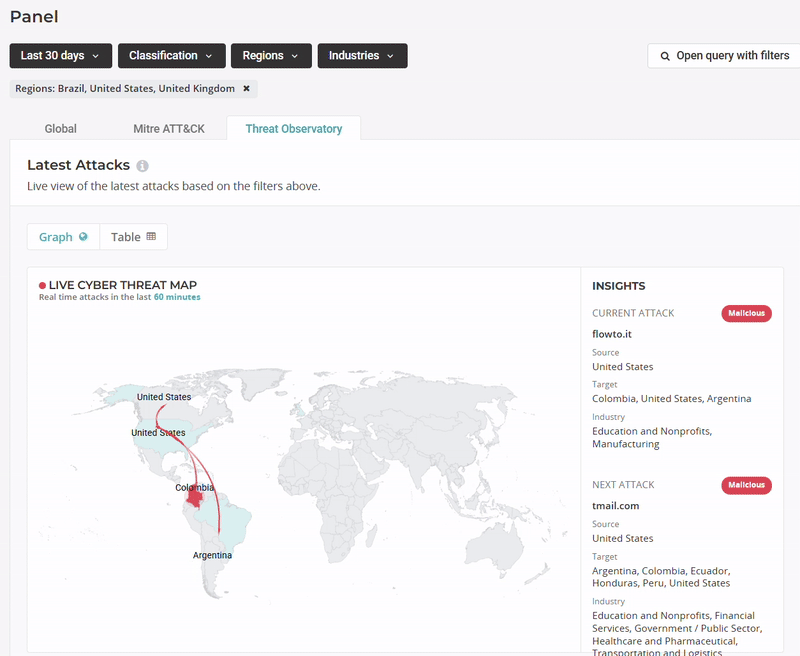Switch to Table view
The width and height of the screenshot is (800, 656).
[x=133, y=237]
